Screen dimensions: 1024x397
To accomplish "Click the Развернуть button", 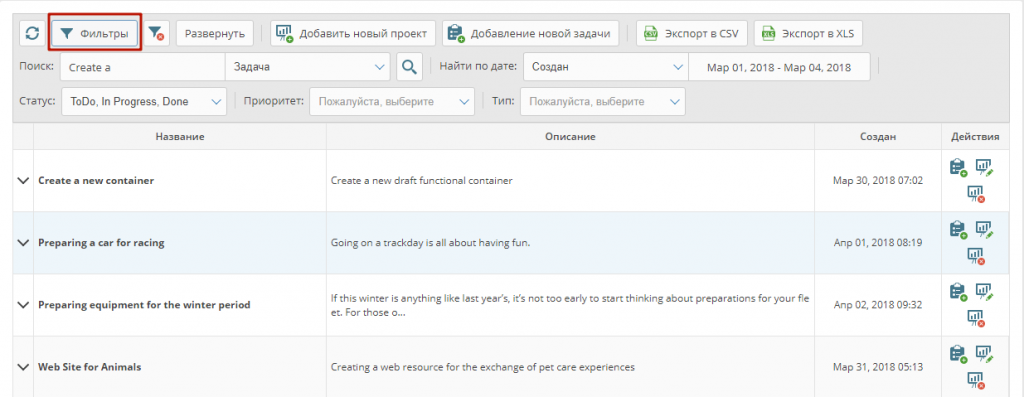I will (214, 33).
